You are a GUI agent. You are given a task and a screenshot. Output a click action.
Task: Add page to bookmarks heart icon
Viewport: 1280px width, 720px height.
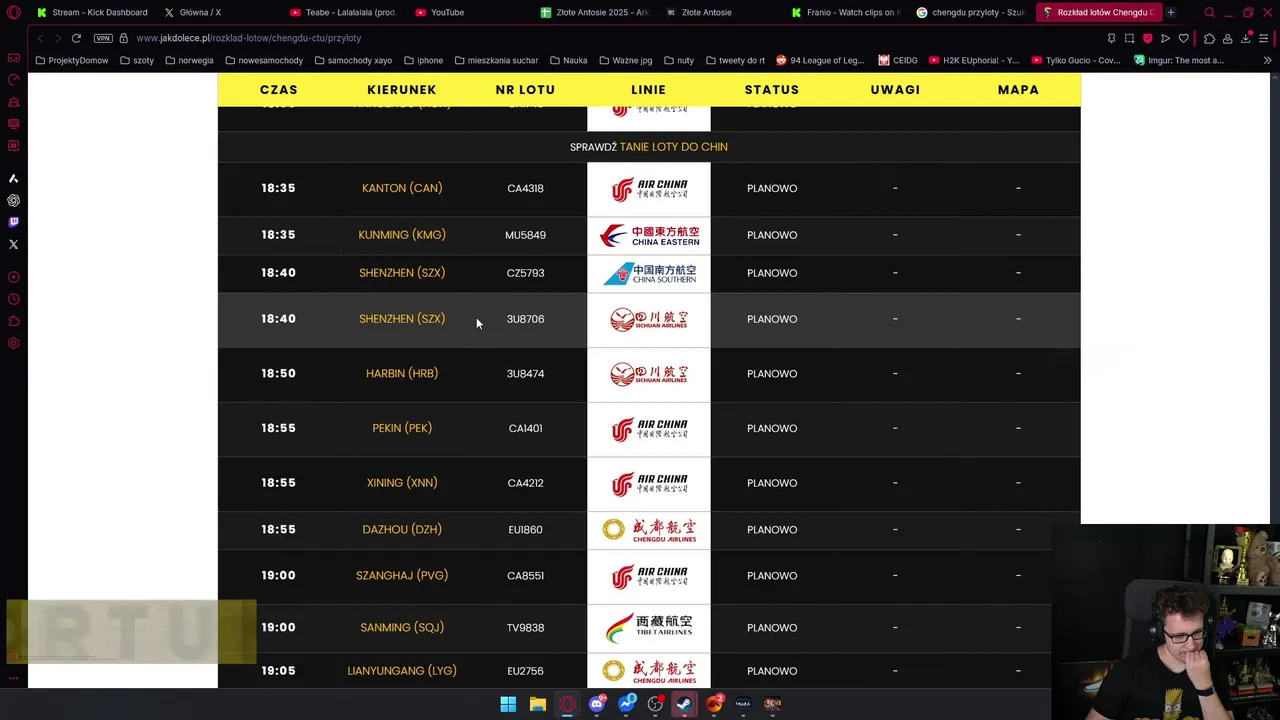pos(1184,38)
